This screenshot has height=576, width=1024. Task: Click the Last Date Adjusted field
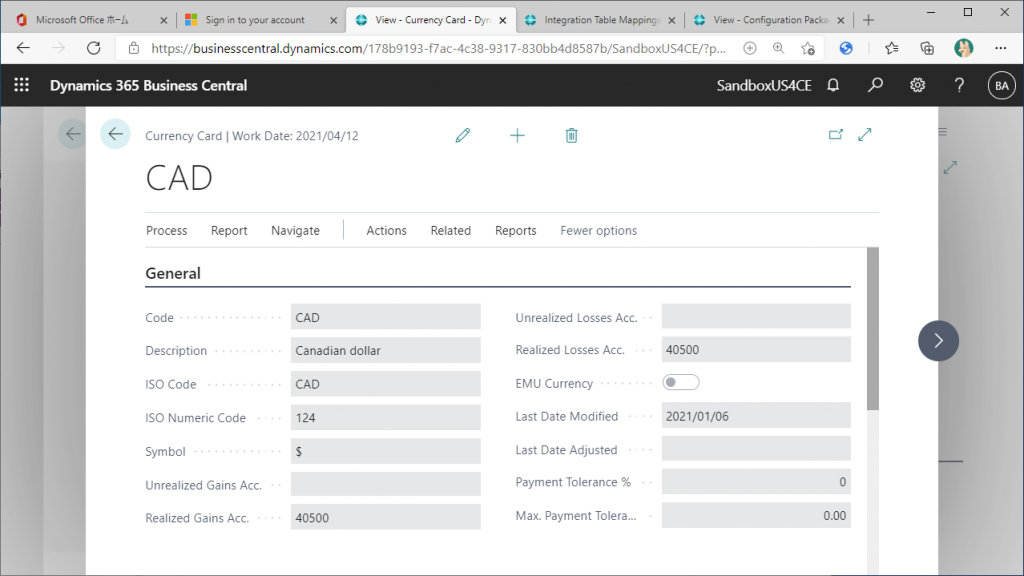(756, 449)
